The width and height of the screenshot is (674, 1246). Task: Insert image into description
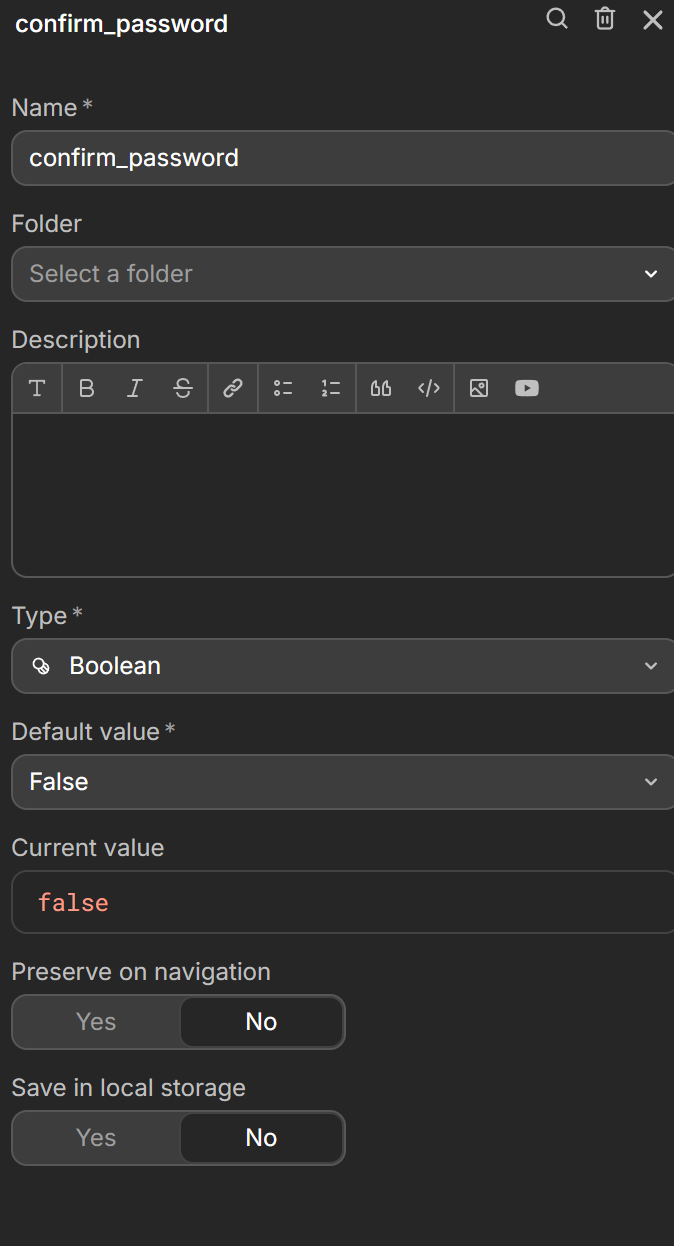[479, 389]
